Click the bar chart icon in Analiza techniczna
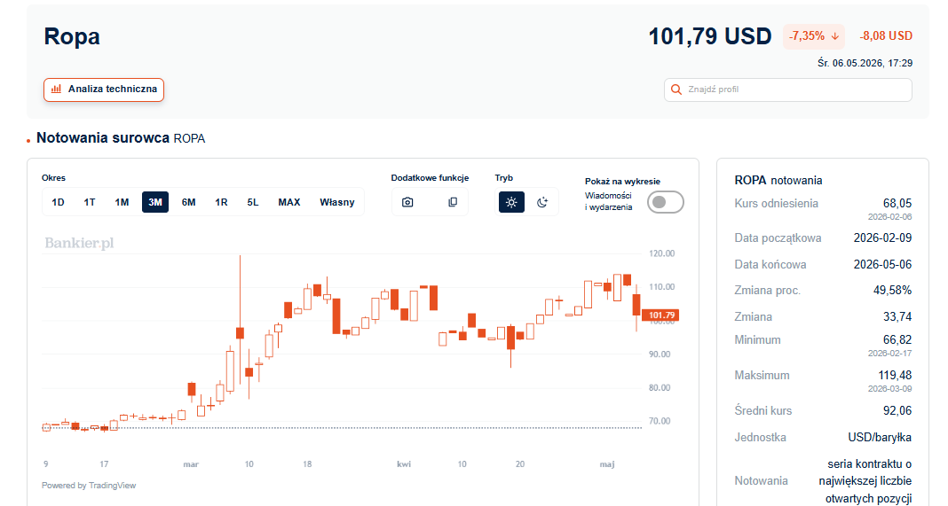Image resolution: width=948 pixels, height=506 pixels. (56, 89)
